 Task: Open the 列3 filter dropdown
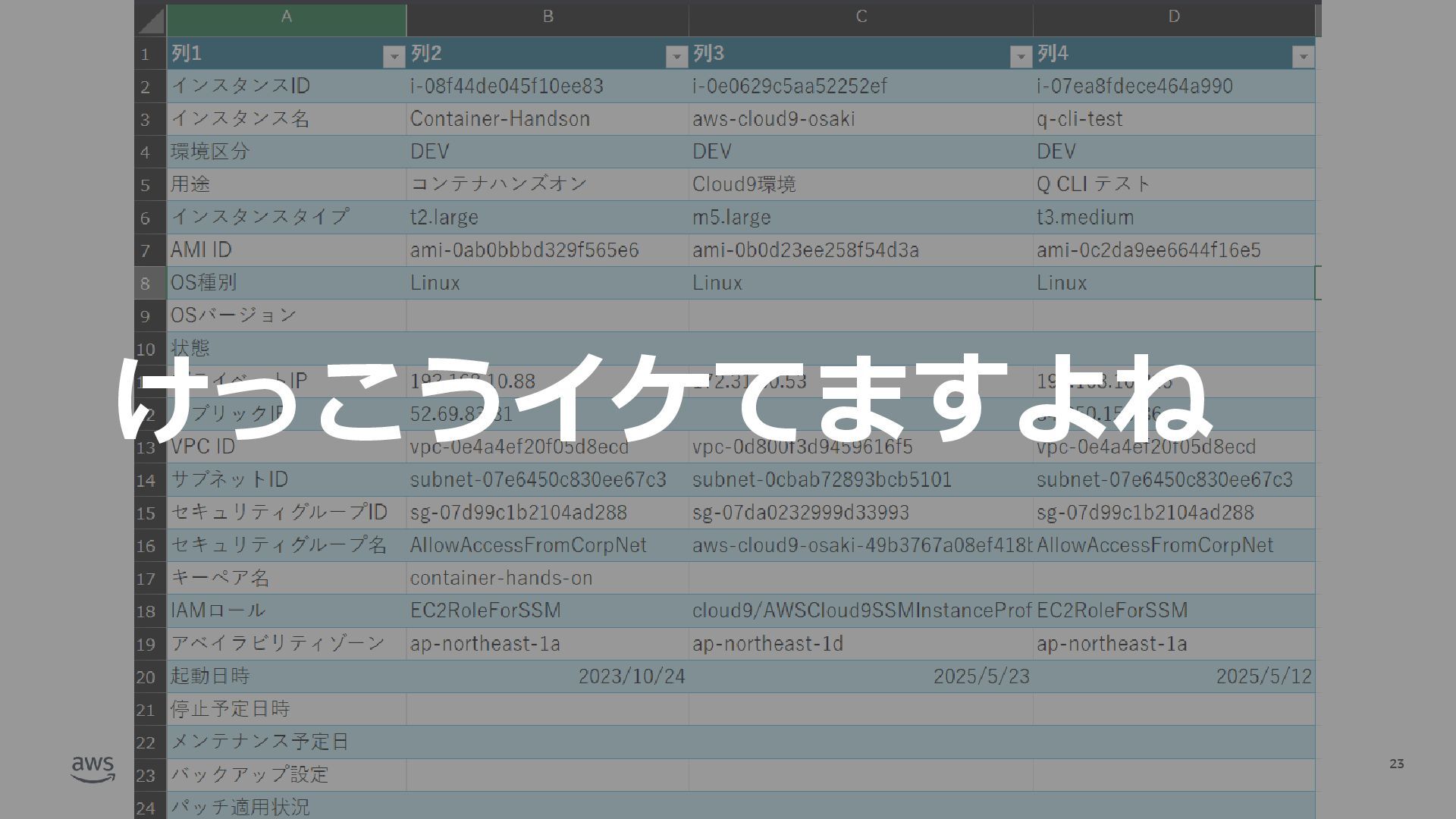1021,56
